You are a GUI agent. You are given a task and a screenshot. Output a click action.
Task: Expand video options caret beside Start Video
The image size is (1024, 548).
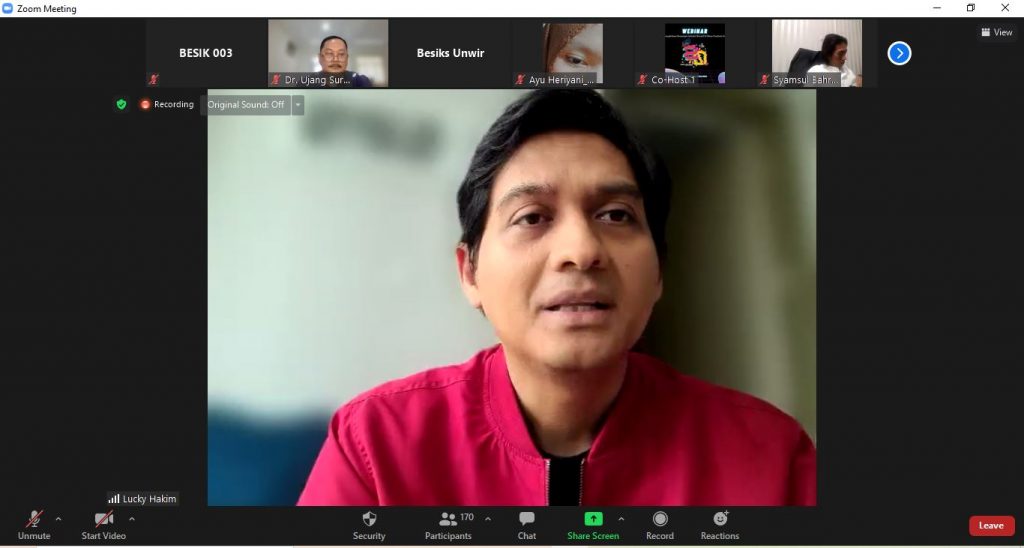coord(132,519)
